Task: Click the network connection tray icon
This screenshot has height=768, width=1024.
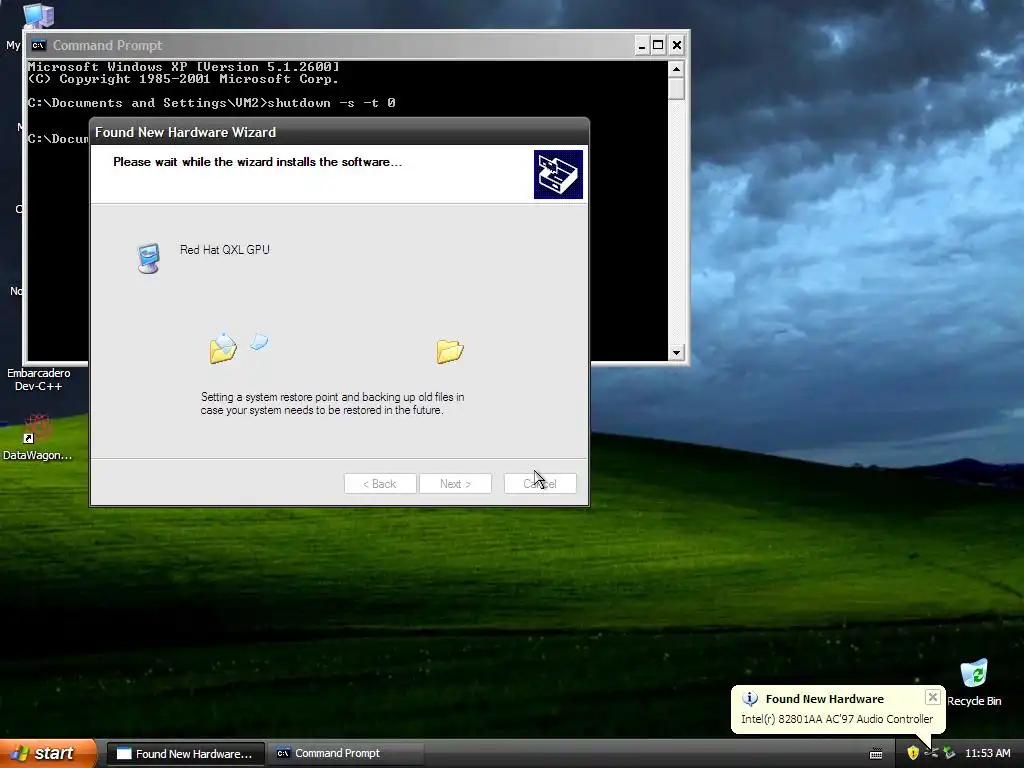Action: pos(931,753)
